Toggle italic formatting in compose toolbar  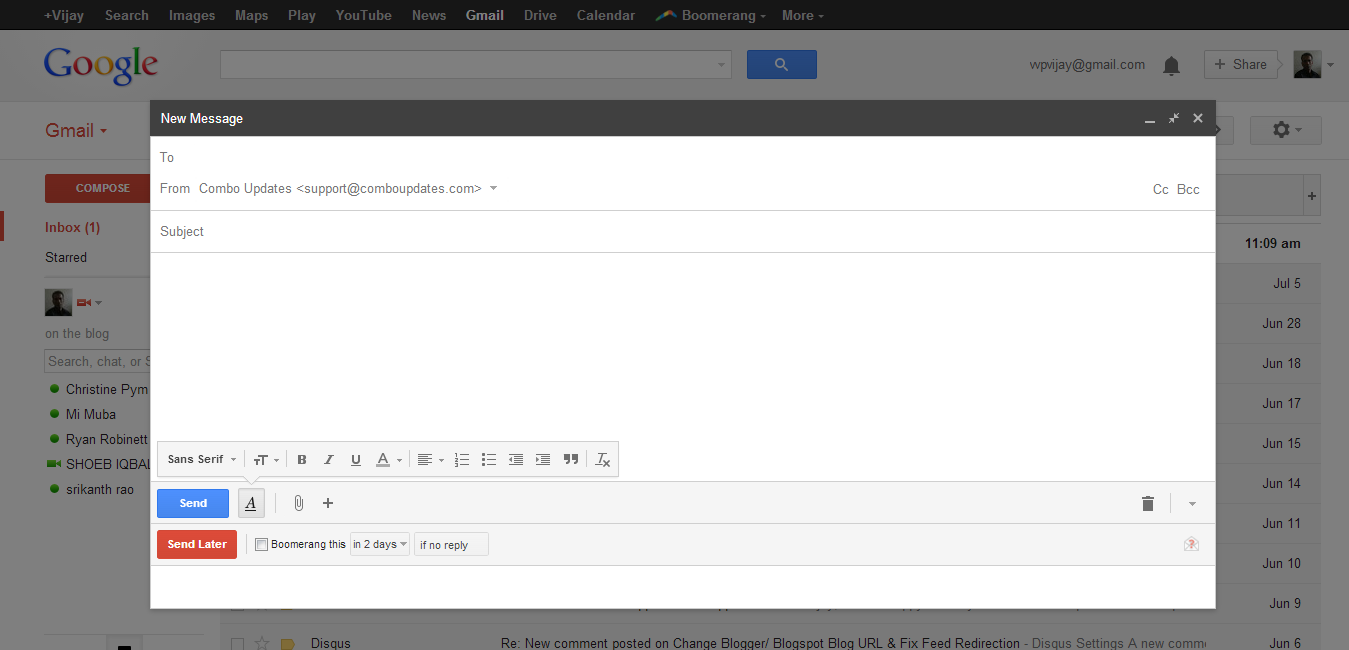pyautogui.click(x=328, y=460)
